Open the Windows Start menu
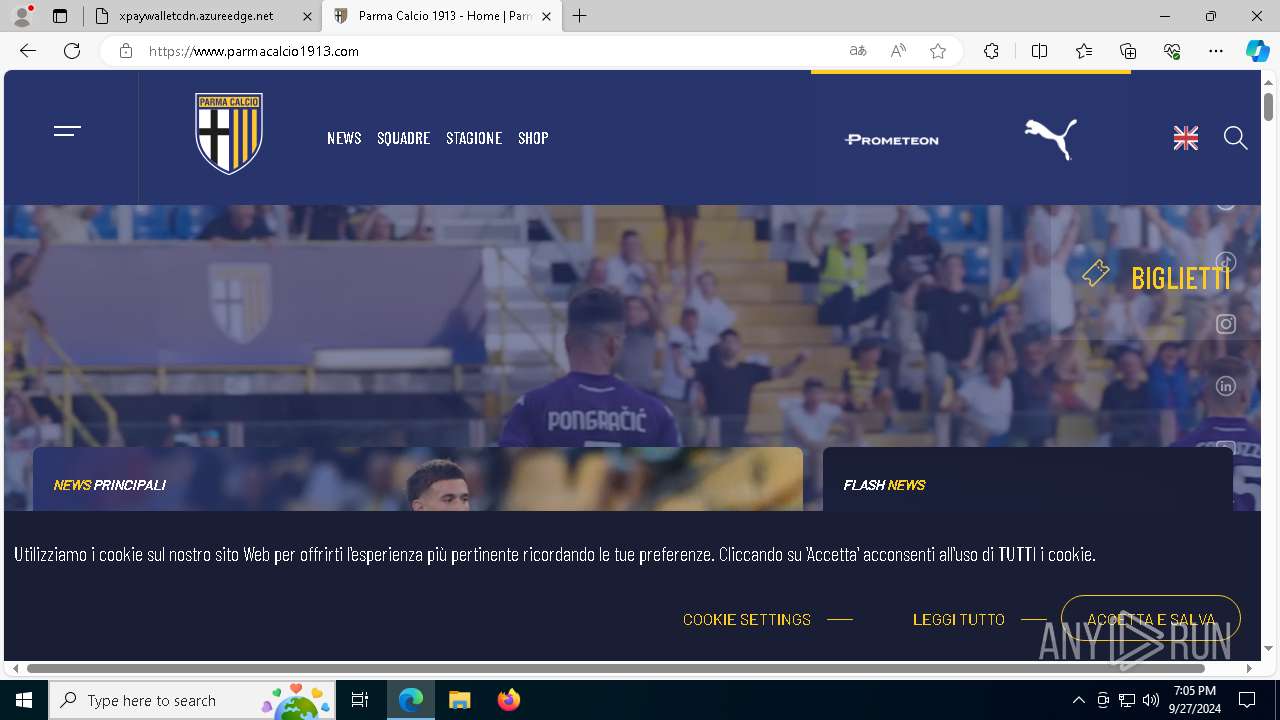The height and width of the screenshot is (720, 1280). coord(24,700)
